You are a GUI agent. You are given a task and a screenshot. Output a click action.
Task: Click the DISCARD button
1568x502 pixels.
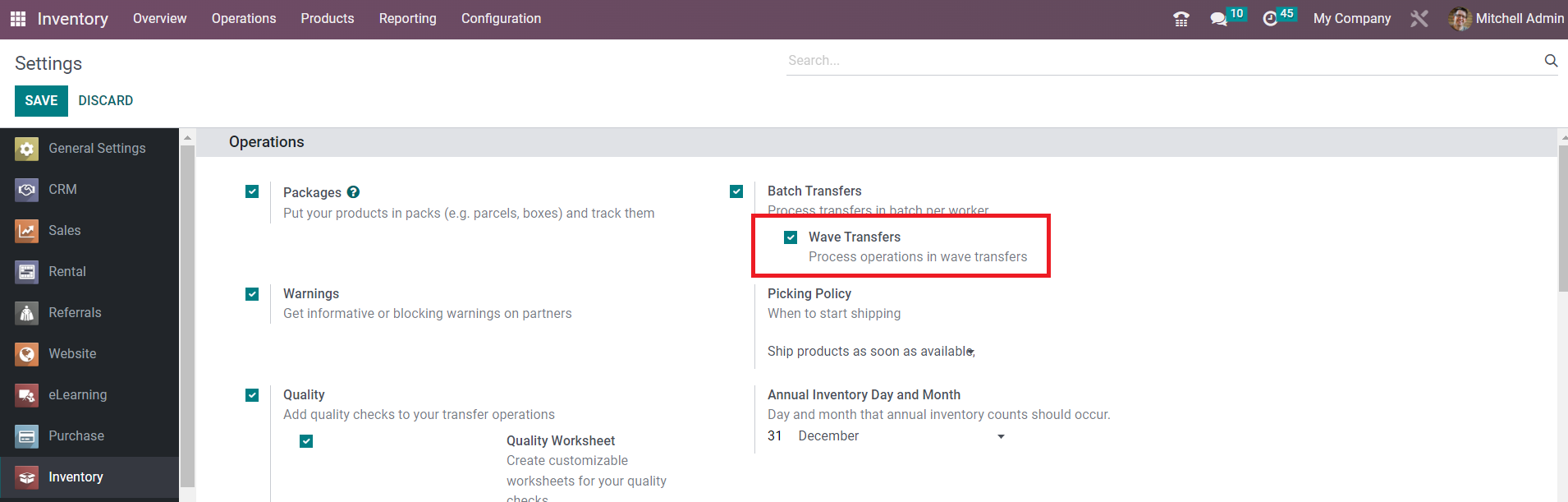coord(106,101)
